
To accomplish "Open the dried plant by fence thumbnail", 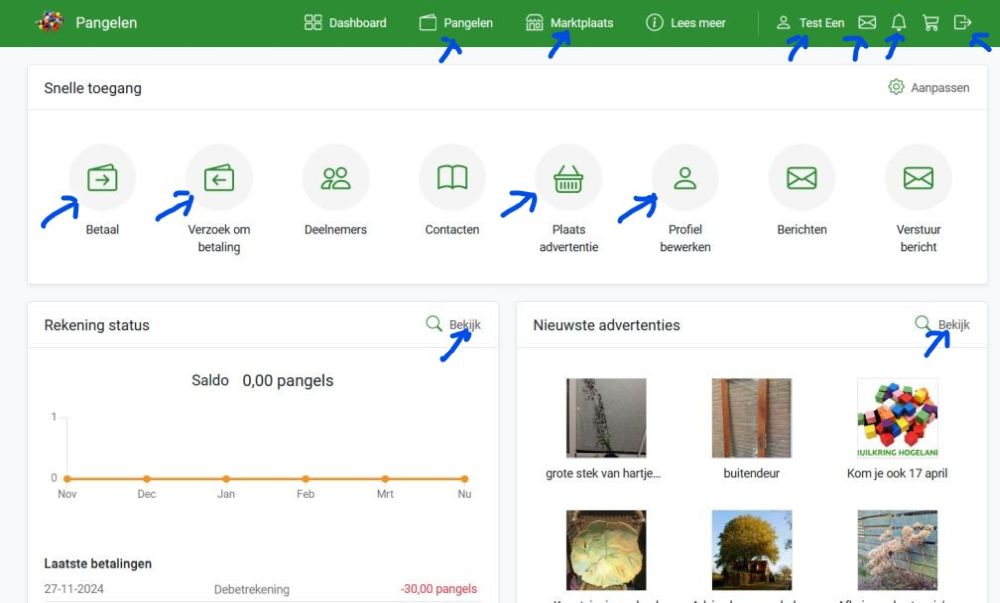I will pyautogui.click(x=897, y=549).
